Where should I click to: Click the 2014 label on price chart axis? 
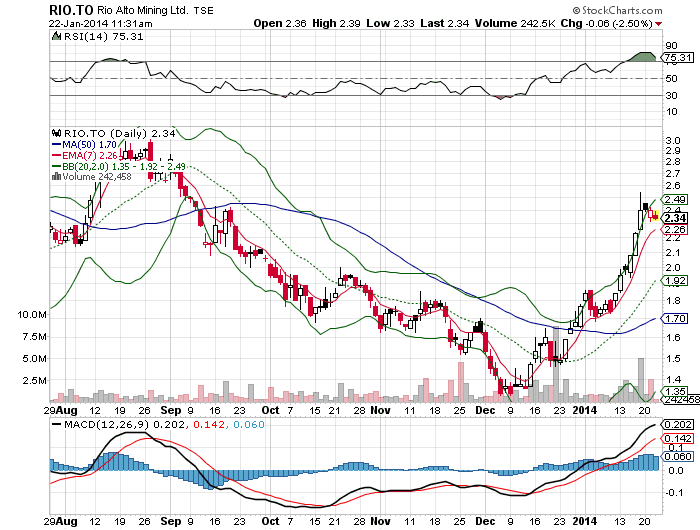coord(584,410)
